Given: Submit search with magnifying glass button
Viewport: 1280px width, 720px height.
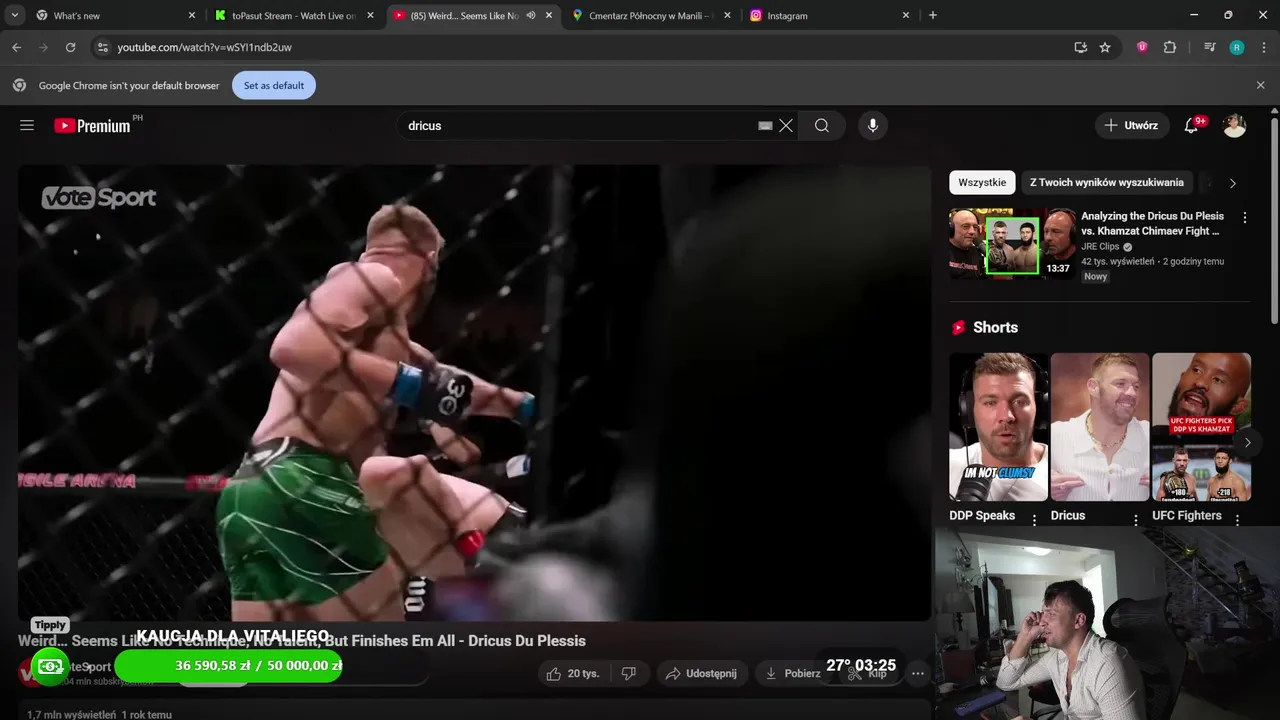Looking at the screenshot, I should click(822, 125).
